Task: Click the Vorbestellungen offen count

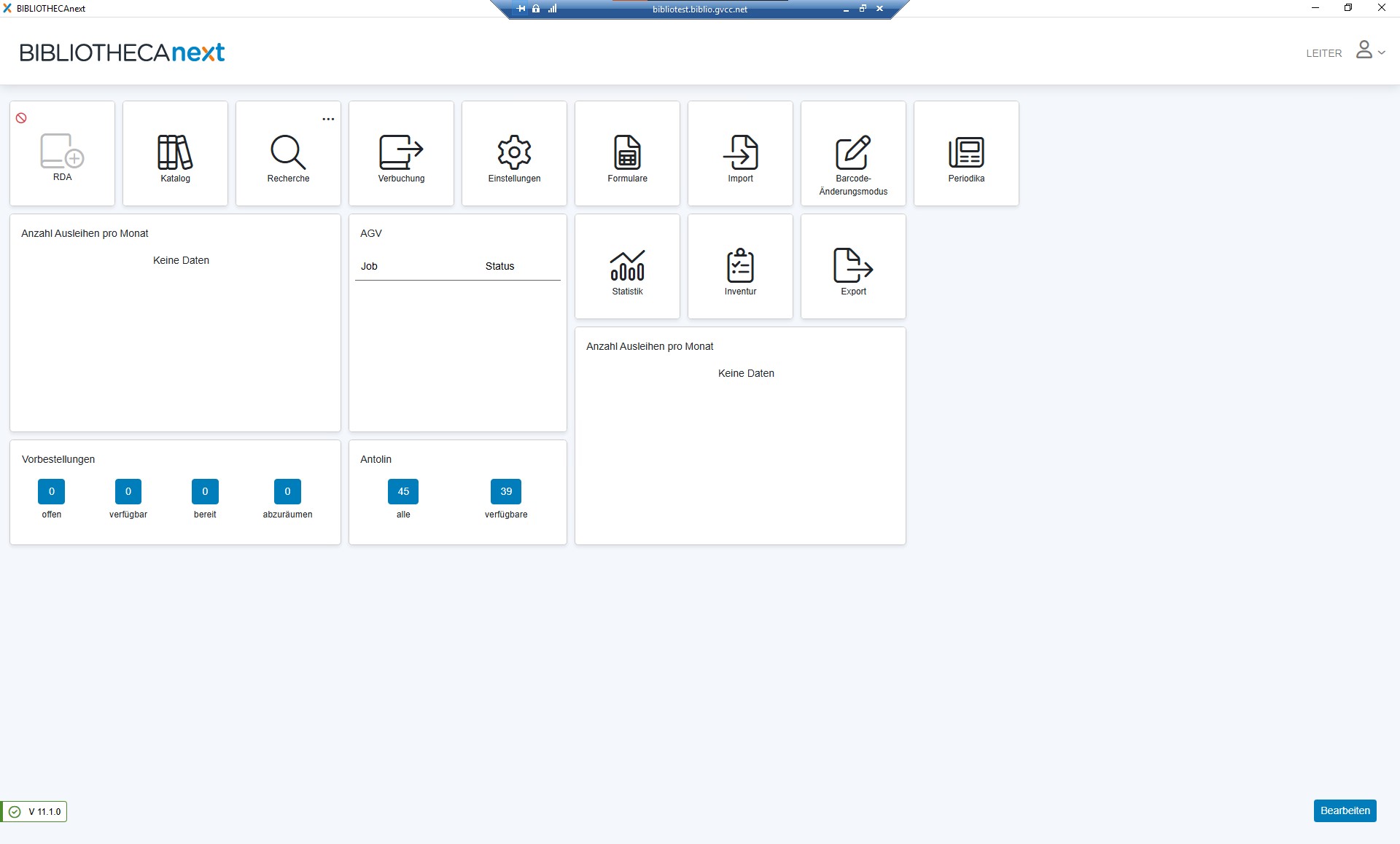Action: (51, 491)
